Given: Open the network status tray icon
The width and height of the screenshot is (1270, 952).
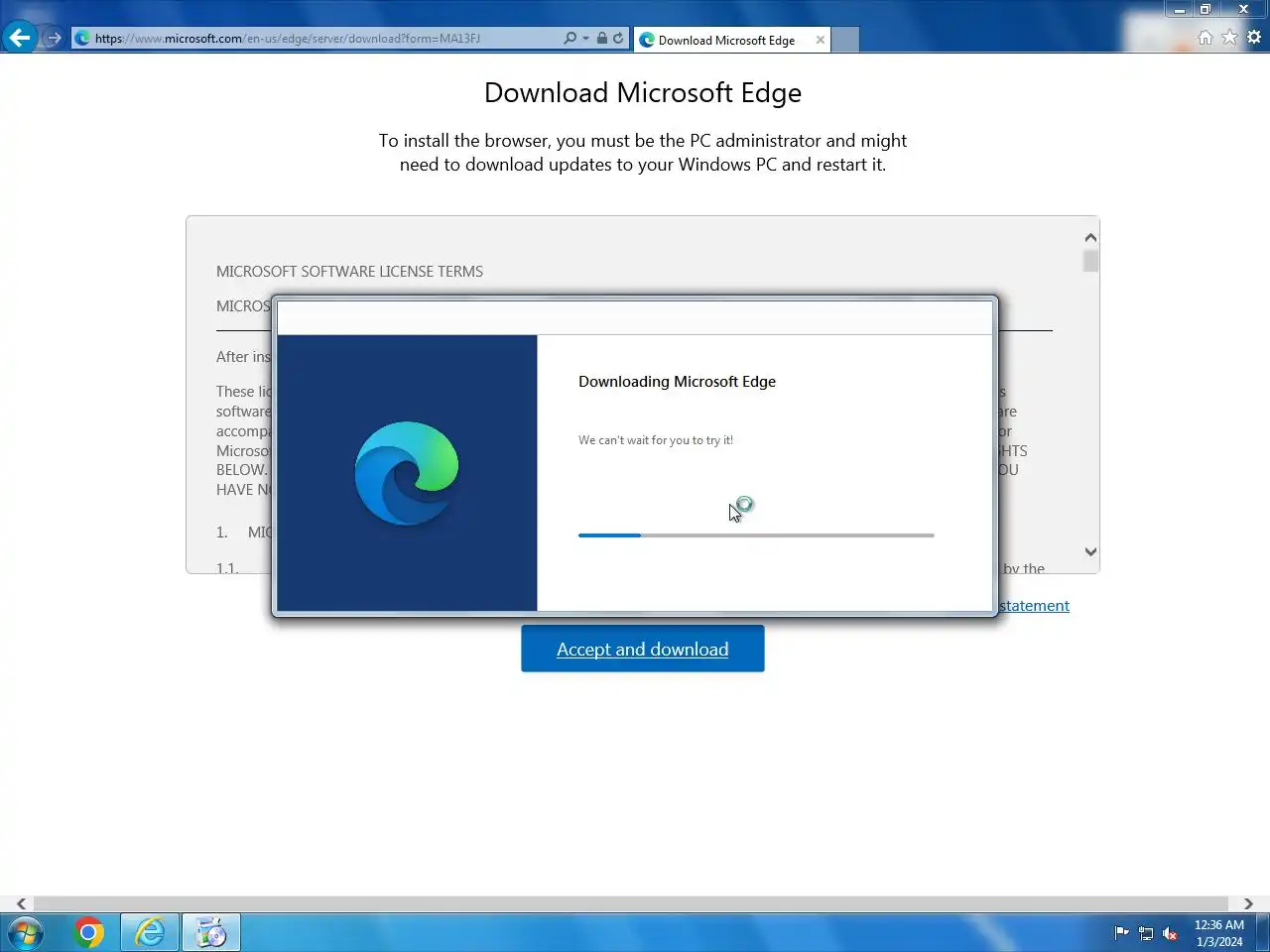Looking at the screenshot, I should (1146, 933).
